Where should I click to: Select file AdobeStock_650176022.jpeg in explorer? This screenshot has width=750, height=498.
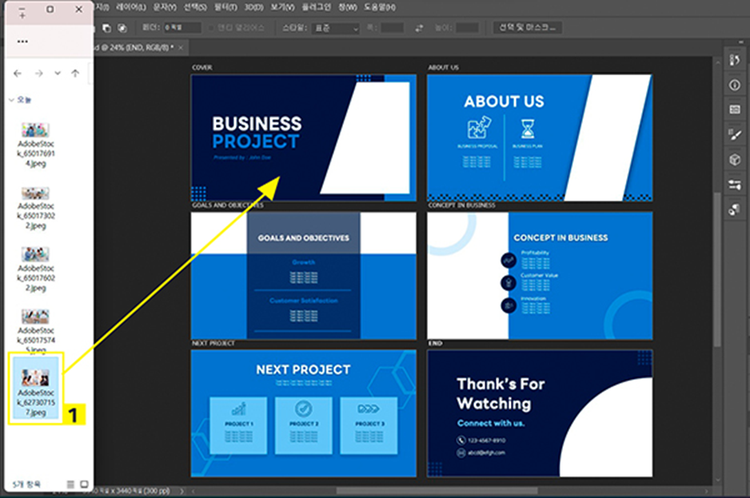(x=35, y=269)
